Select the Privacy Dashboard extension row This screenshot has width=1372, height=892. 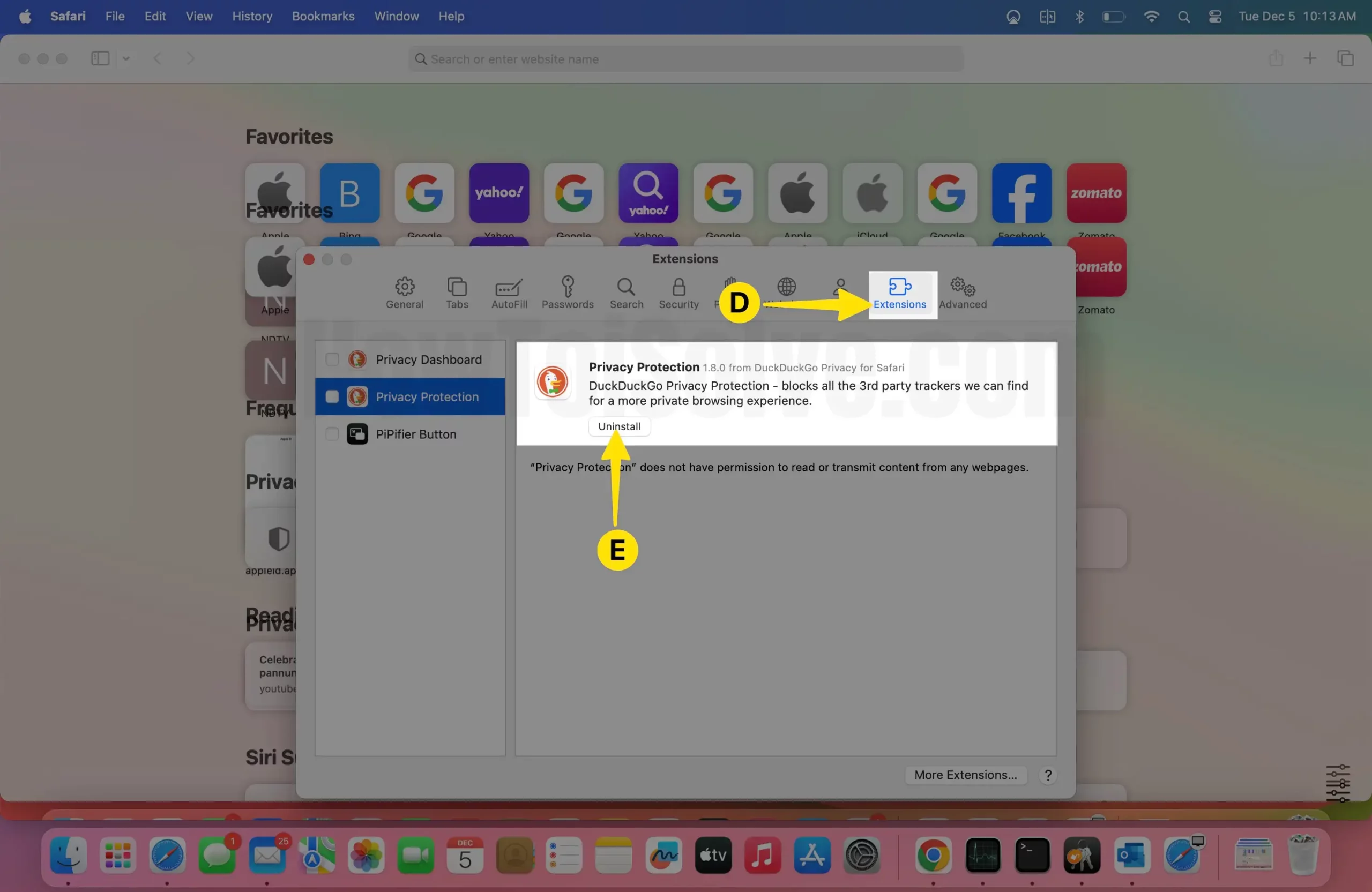tap(410, 359)
